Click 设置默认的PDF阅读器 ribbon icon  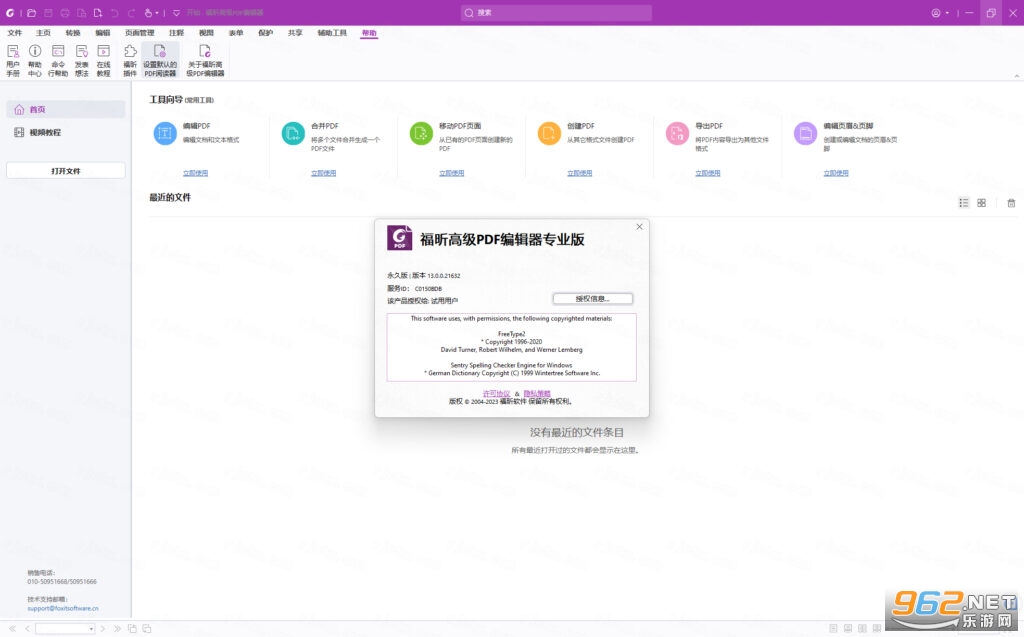coord(160,60)
